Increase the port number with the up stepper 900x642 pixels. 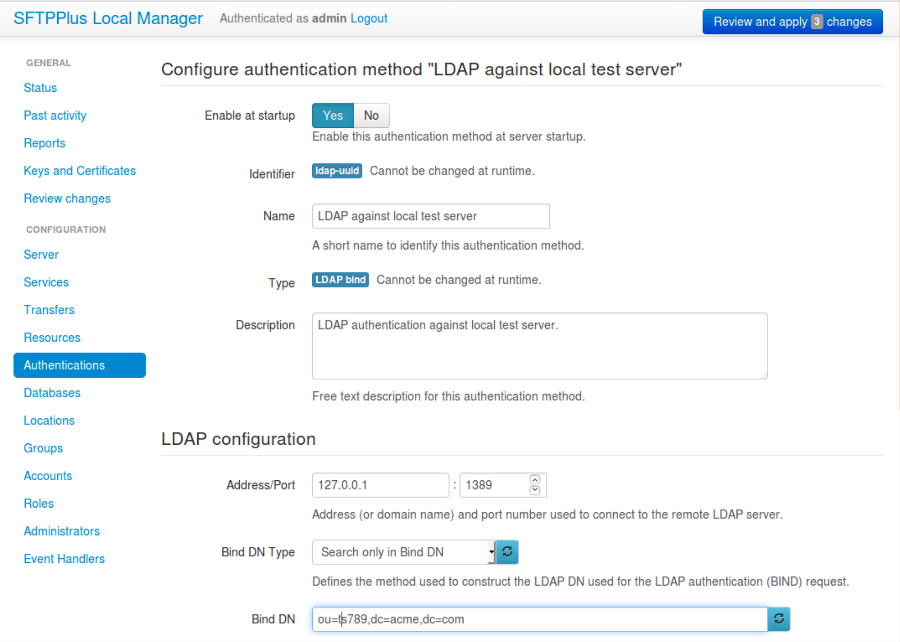point(534,480)
